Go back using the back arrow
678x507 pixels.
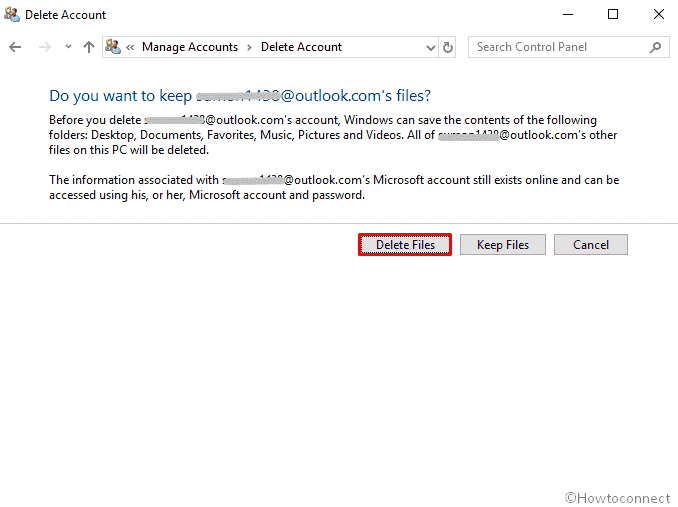pyautogui.click(x=15, y=47)
